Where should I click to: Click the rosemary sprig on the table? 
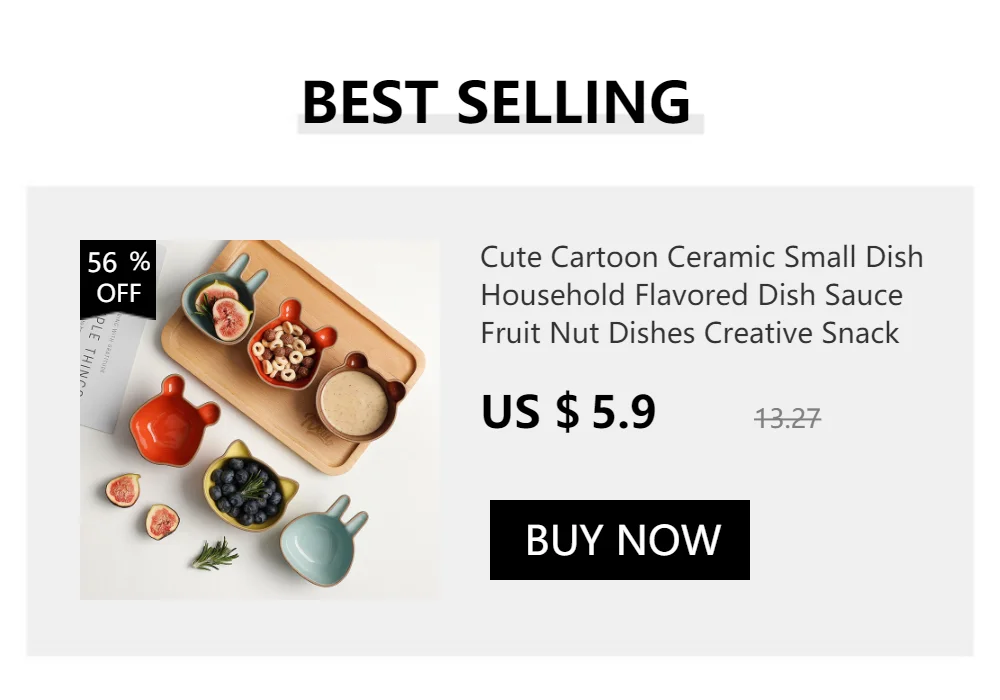point(216,553)
